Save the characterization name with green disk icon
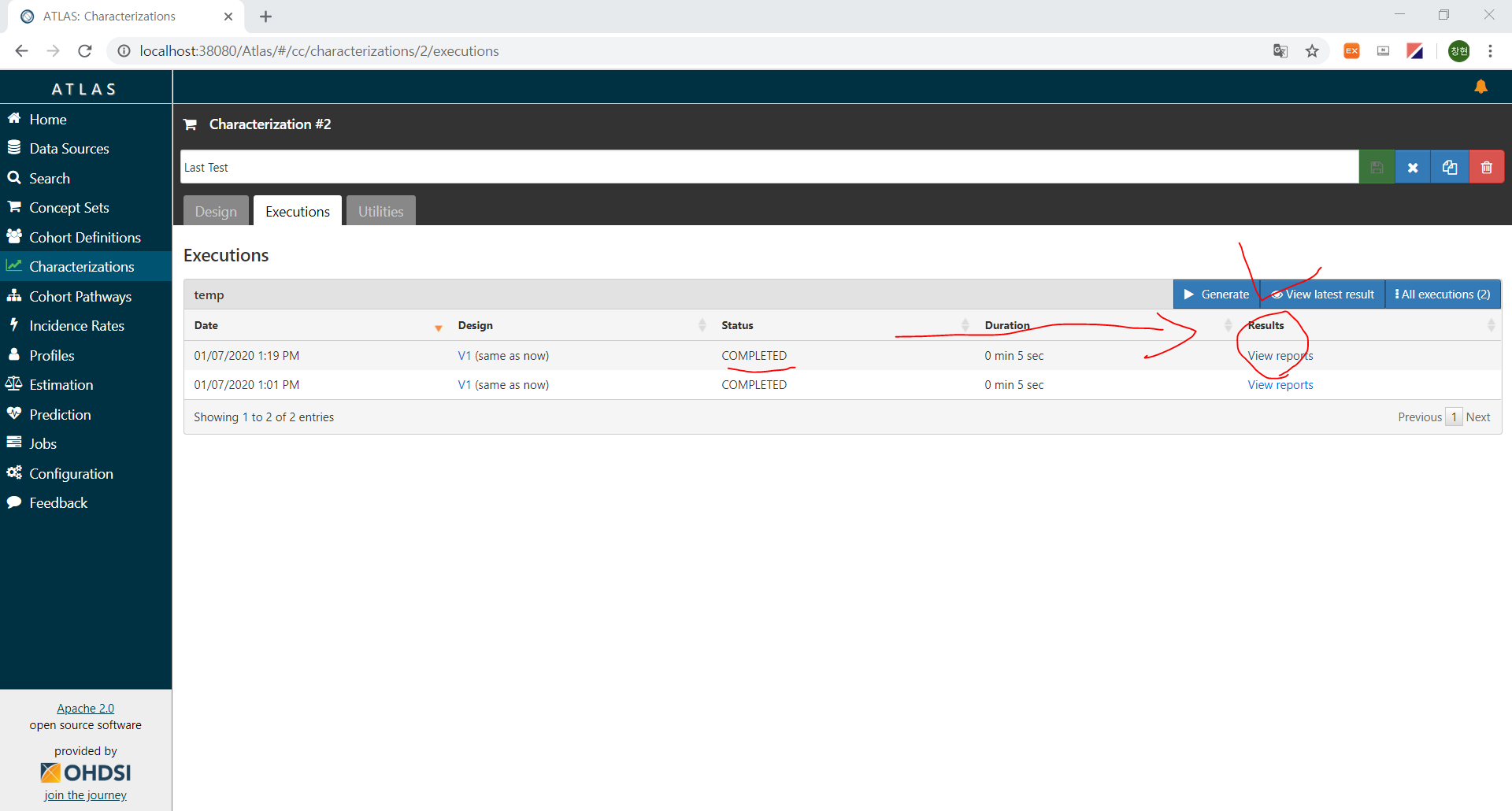 [x=1376, y=167]
